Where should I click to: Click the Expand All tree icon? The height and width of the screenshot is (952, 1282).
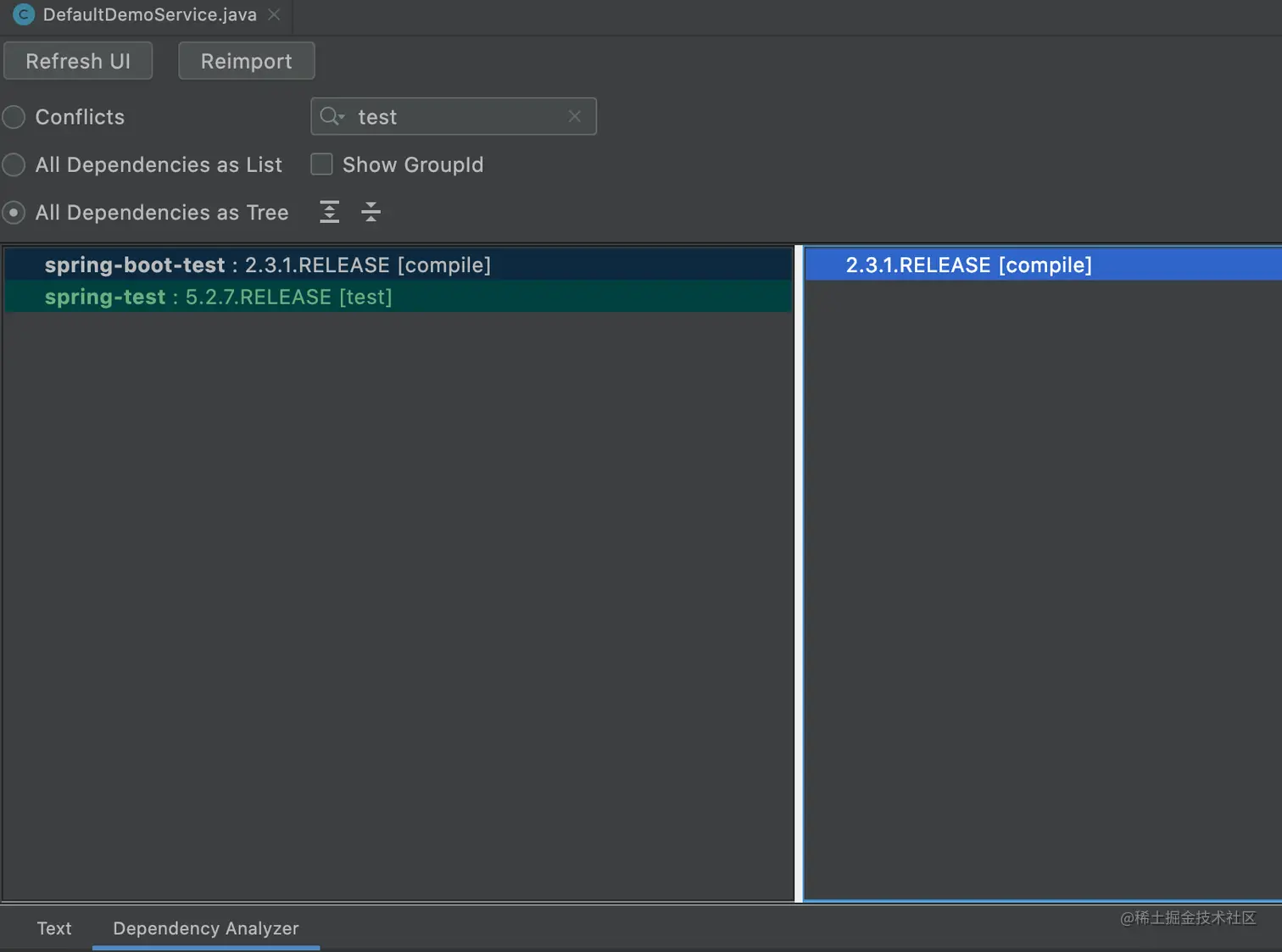[x=330, y=212]
